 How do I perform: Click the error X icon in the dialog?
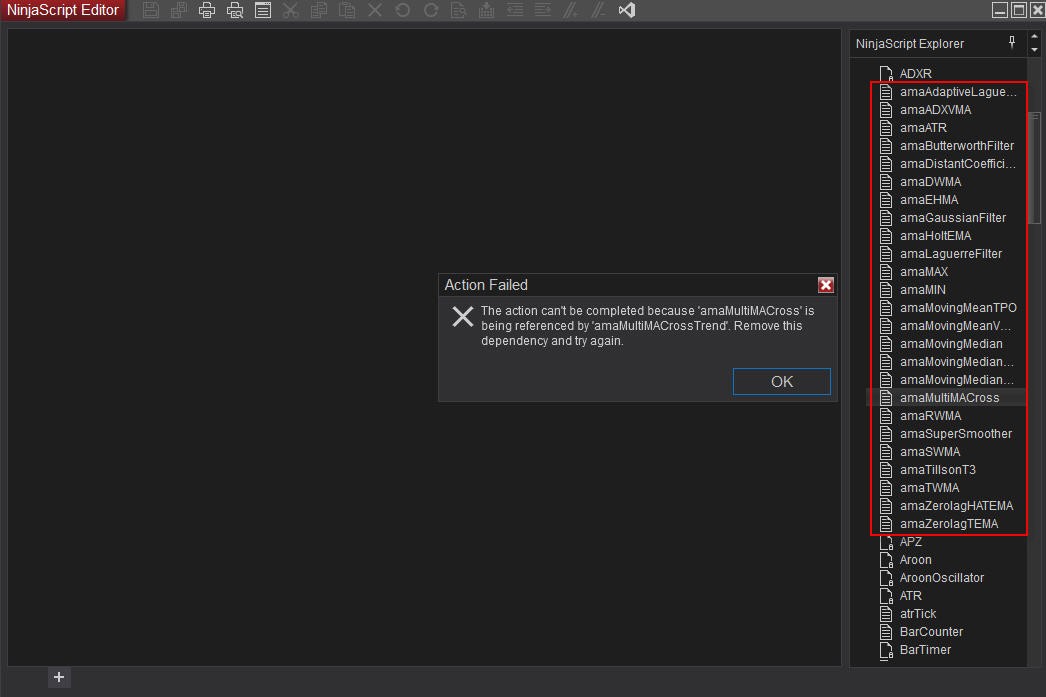coord(462,316)
